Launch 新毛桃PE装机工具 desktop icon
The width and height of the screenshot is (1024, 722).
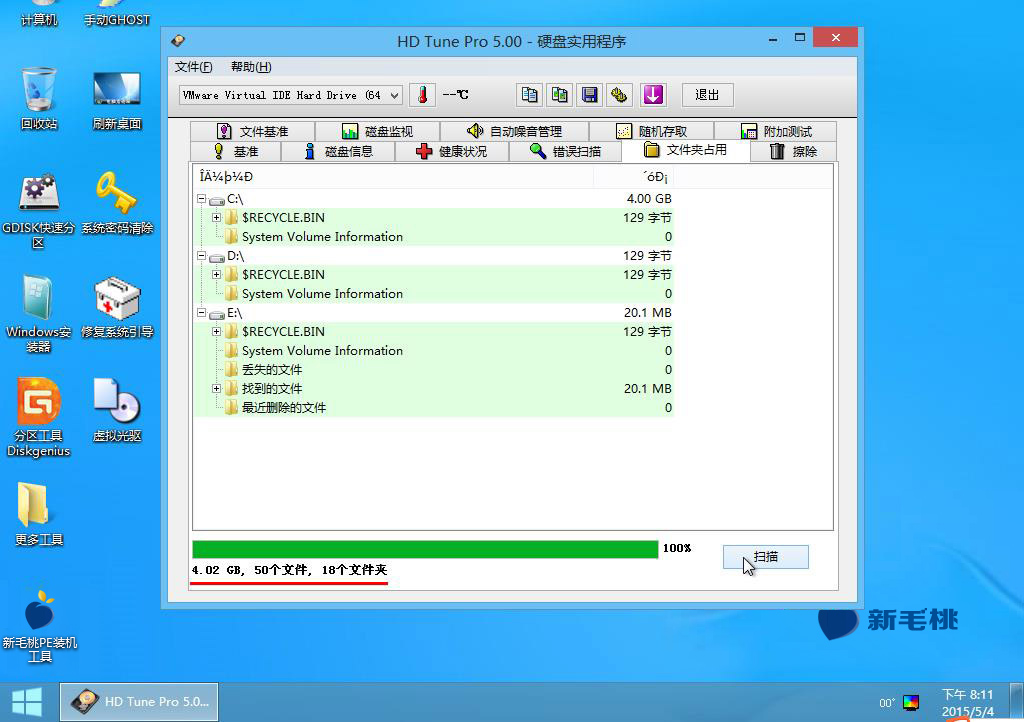(39, 626)
